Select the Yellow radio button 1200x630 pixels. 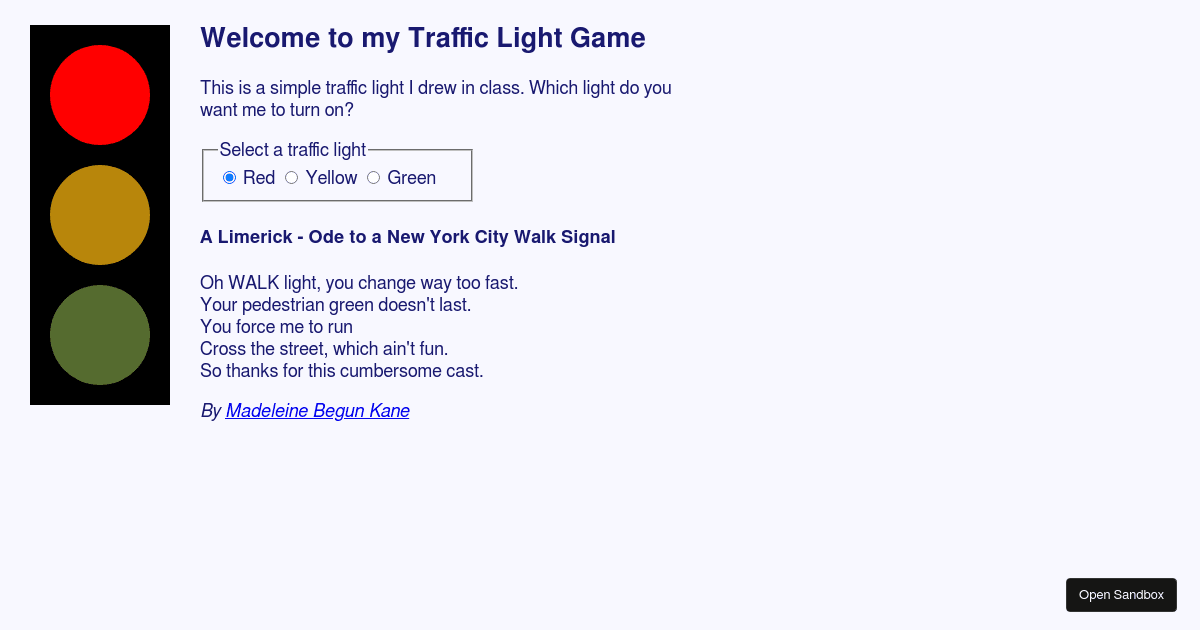(x=291, y=177)
